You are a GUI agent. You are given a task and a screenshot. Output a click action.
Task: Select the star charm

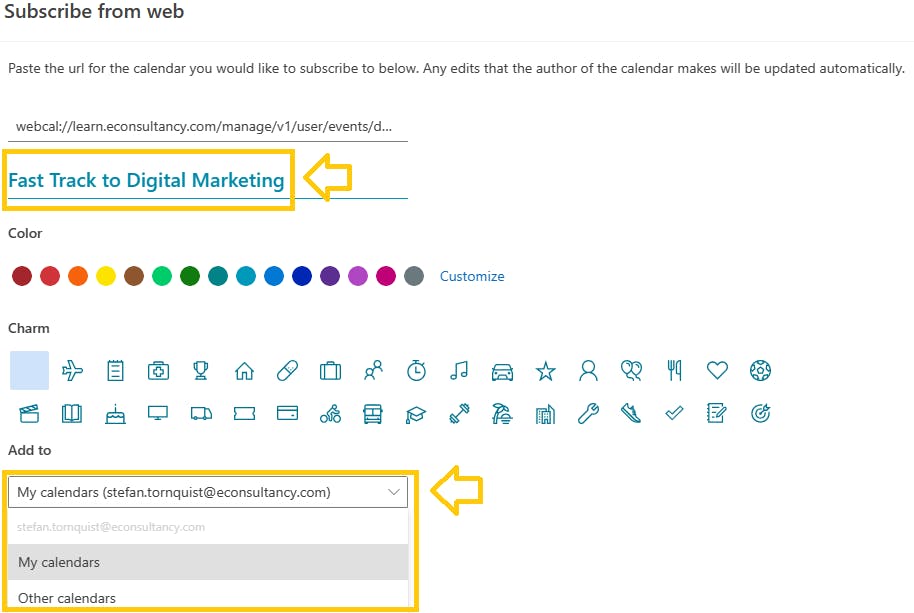545,371
